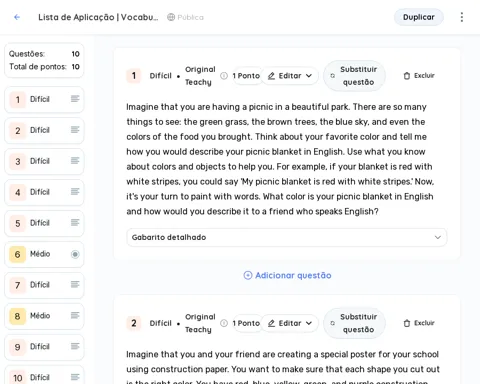Click the number 2 badge of question 2
The image size is (480, 384).
click(x=134, y=323)
